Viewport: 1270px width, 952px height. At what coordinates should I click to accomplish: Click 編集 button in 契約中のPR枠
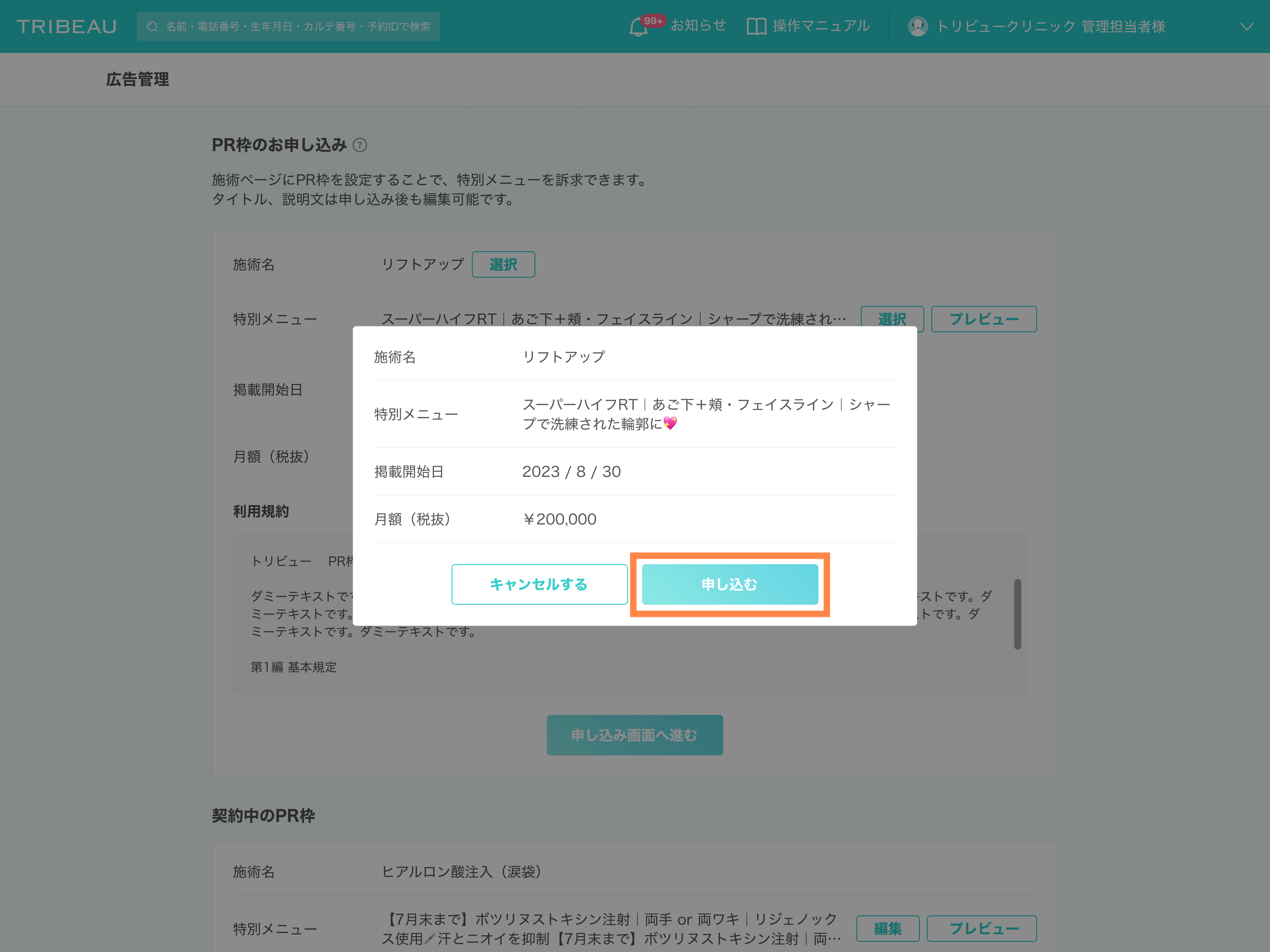tap(888, 929)
